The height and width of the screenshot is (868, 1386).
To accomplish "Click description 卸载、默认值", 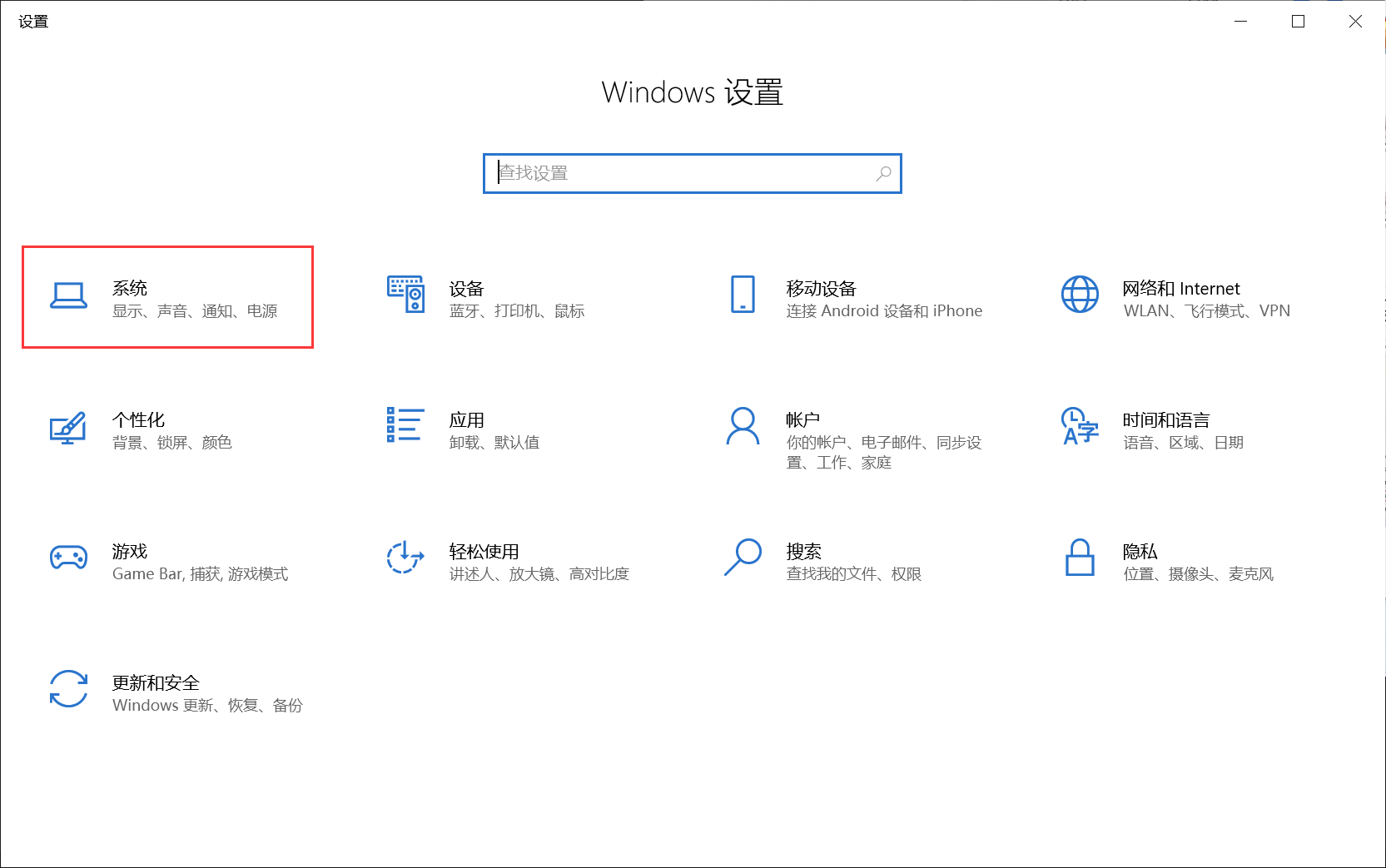I will pyautogui.click(x=494, y=443).
